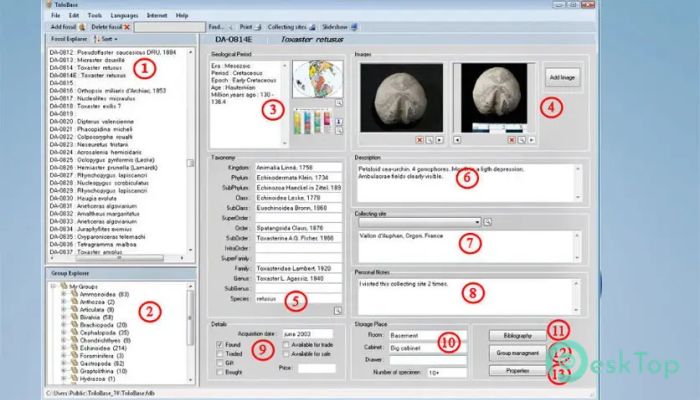Screen dimensions: 700x400
Task: Click the Number of specimen field
Action: [x=446, y=373]
